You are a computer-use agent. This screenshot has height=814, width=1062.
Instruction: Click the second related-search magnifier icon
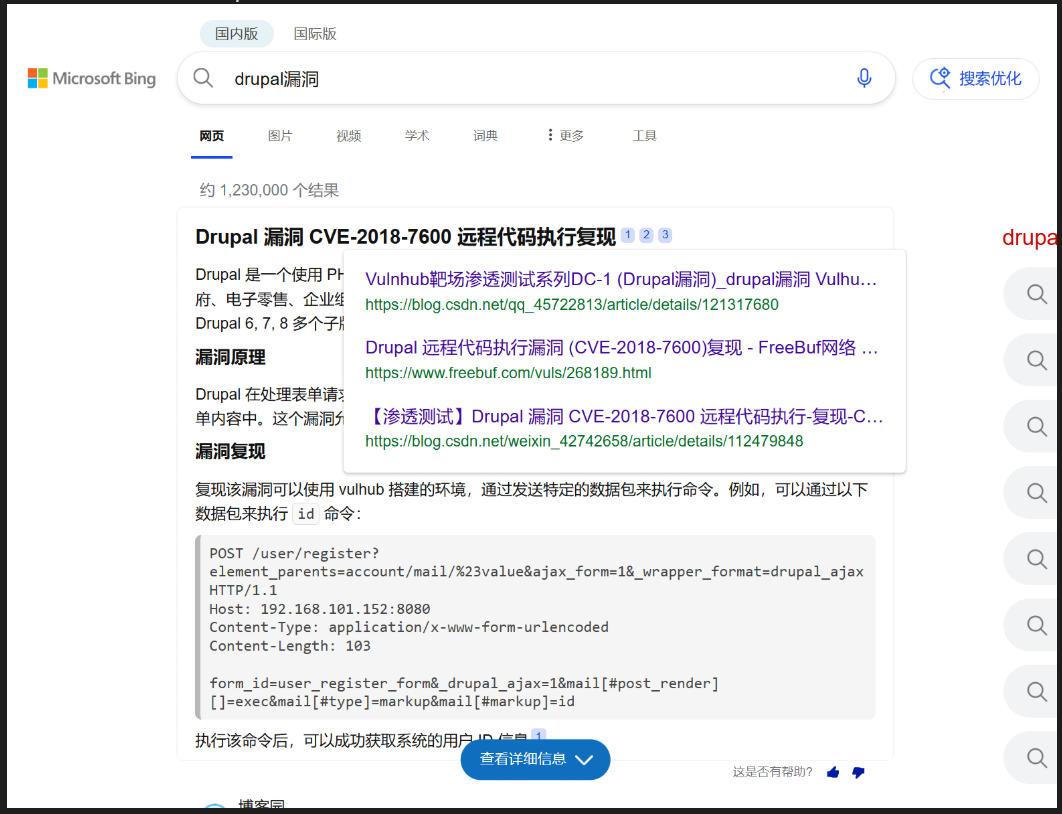[x=1037, y=360]
